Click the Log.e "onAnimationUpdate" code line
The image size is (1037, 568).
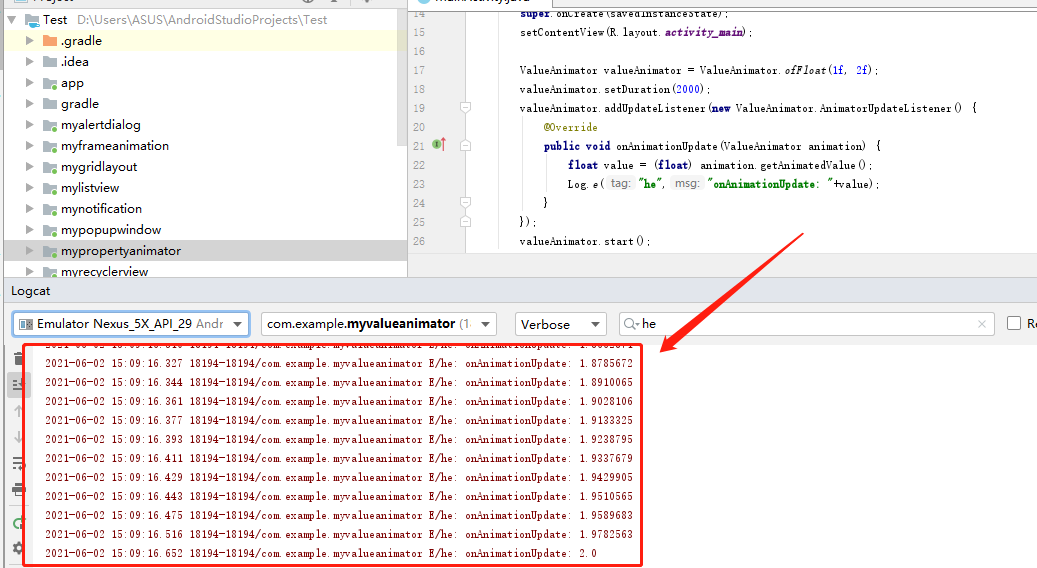click(723, 184)
